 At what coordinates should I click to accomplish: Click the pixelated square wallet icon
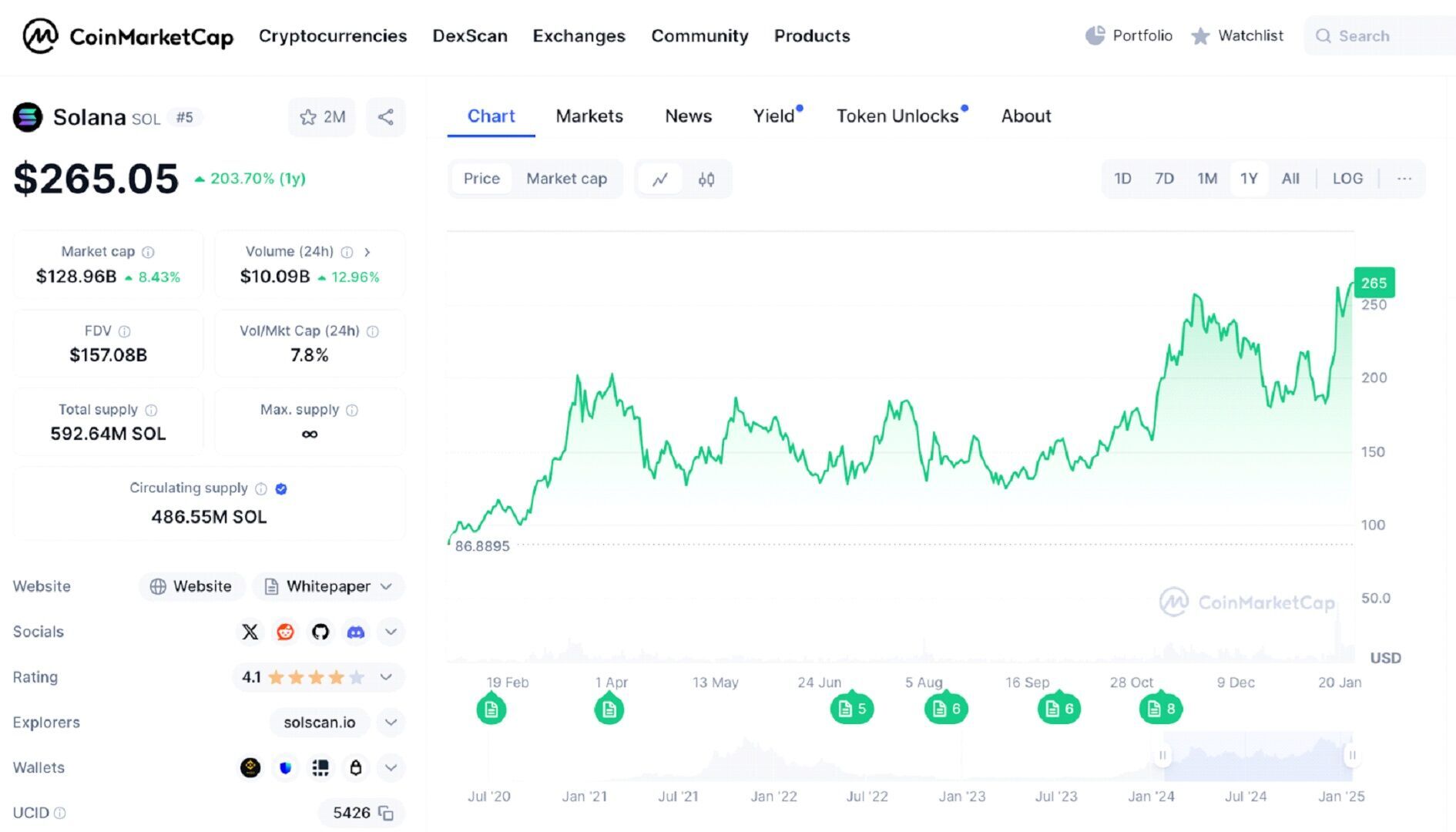tap(320, 767)
